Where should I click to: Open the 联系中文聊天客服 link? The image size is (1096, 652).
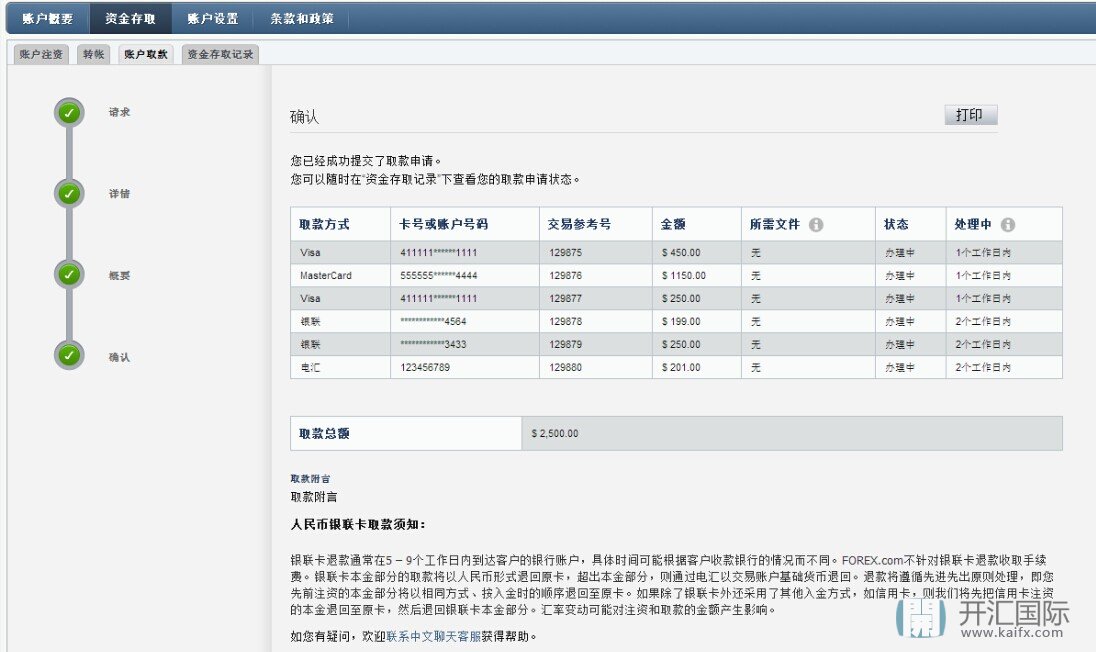click(x=433, y=635)
